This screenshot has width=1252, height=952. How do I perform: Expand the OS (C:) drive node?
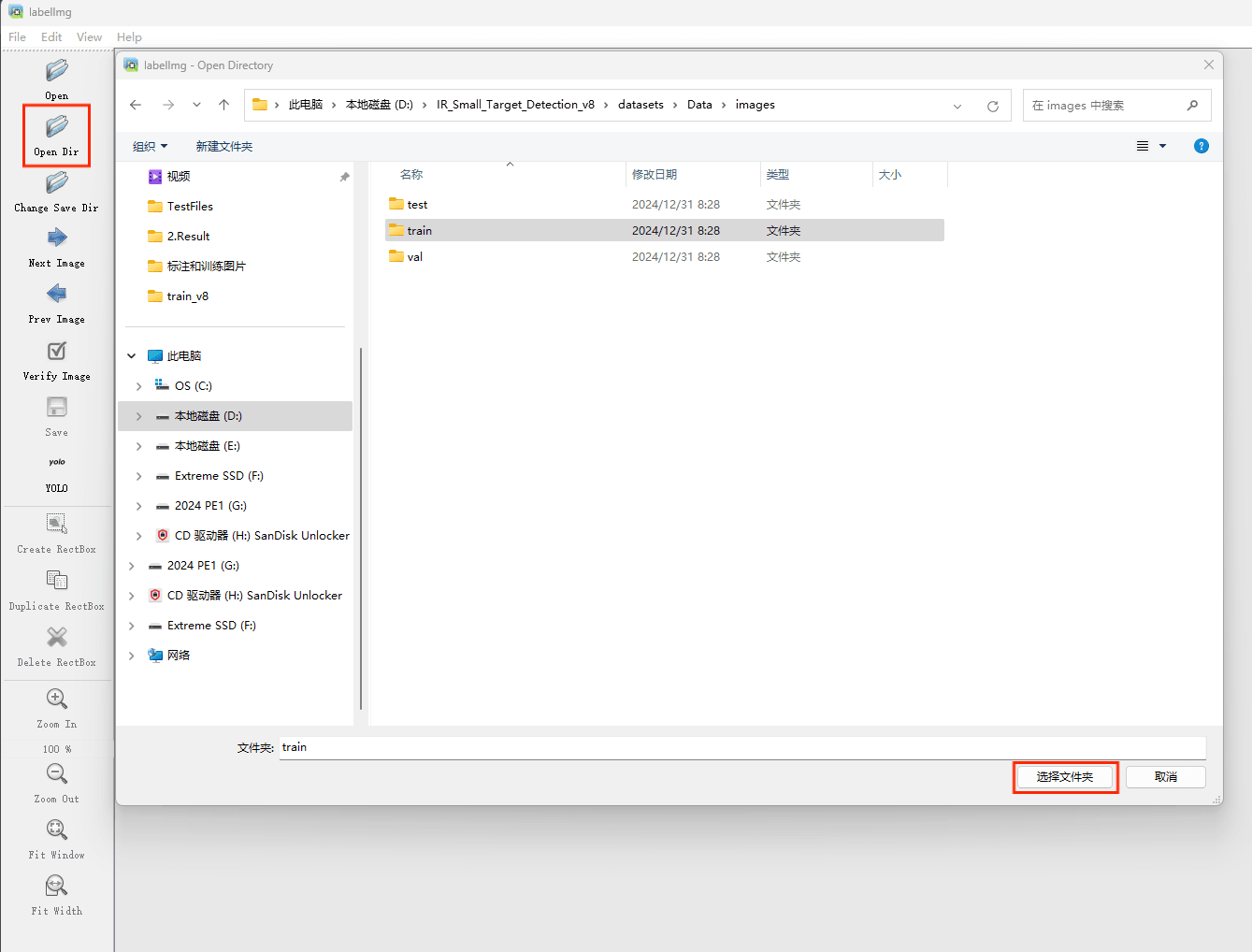click(x=139, y=386)
